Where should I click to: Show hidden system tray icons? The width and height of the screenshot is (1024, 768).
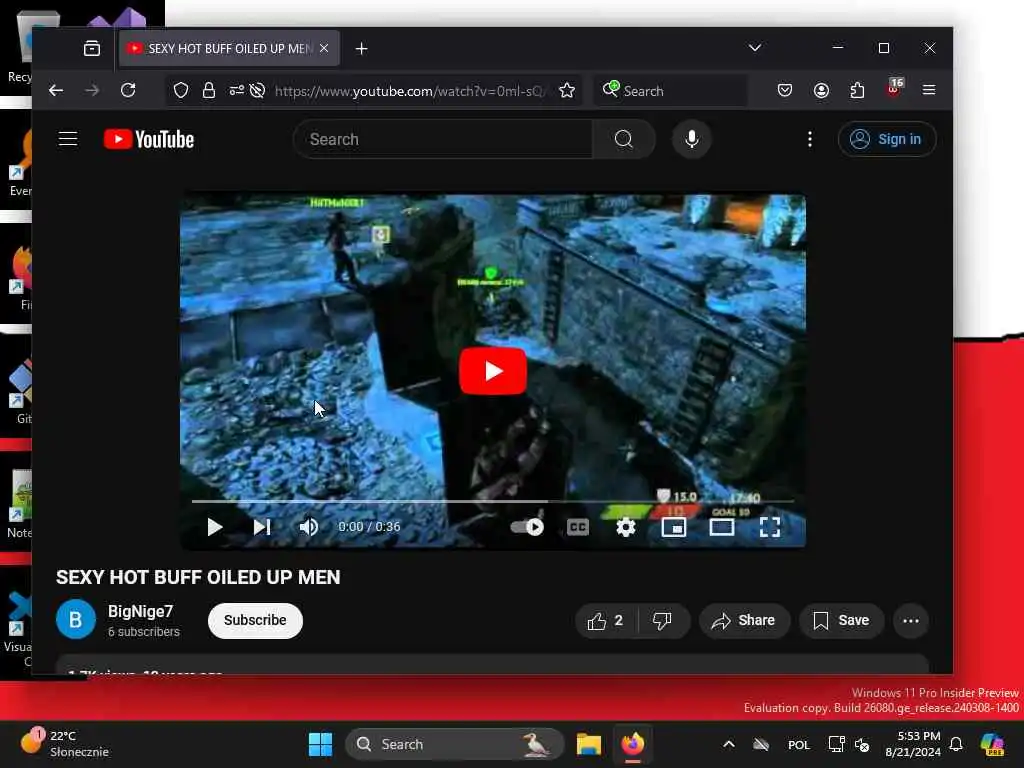pyautogui.click(x=729, y=744)
